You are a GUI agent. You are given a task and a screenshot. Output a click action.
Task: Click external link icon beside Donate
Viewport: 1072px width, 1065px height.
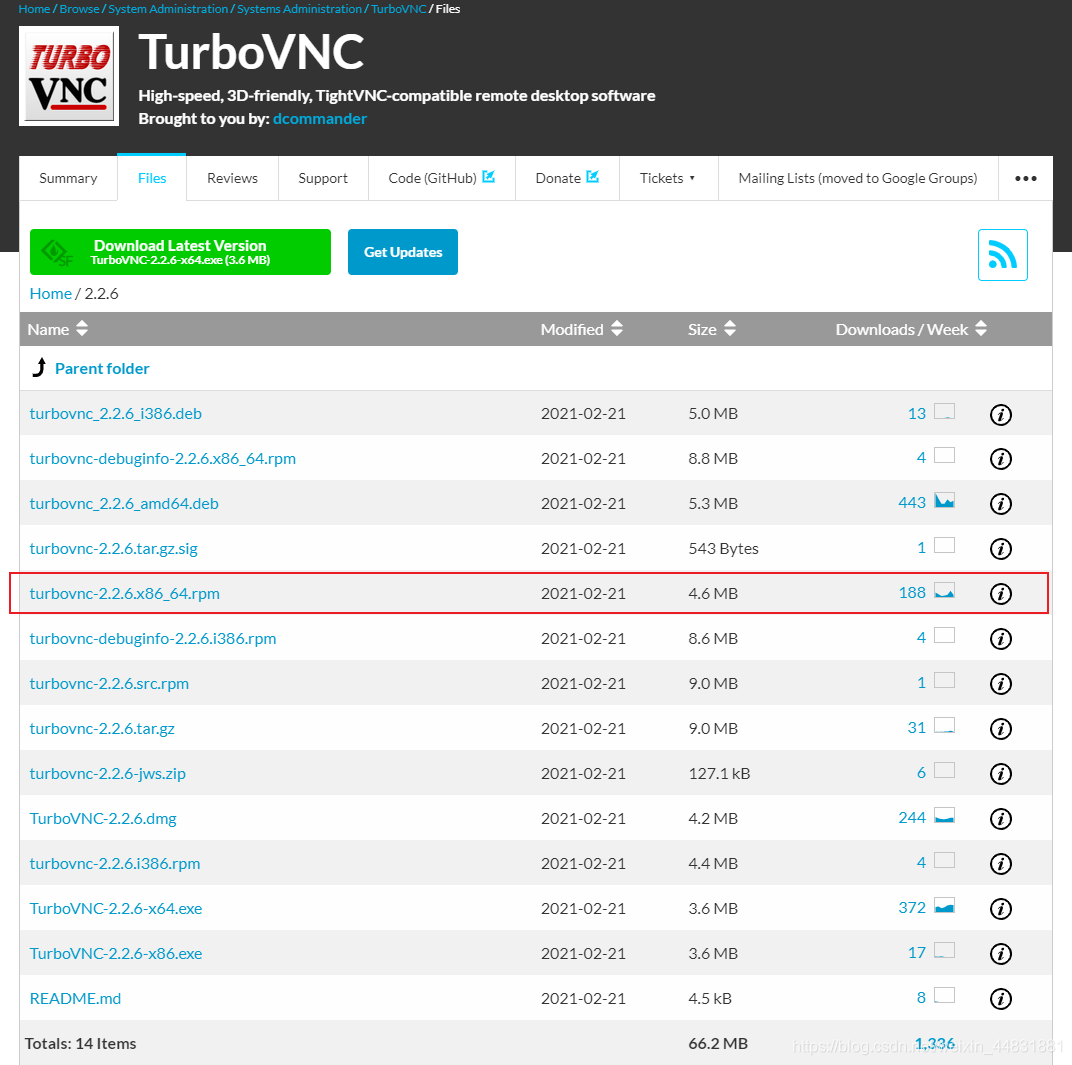pyautogui.click(x=592, y=177)
